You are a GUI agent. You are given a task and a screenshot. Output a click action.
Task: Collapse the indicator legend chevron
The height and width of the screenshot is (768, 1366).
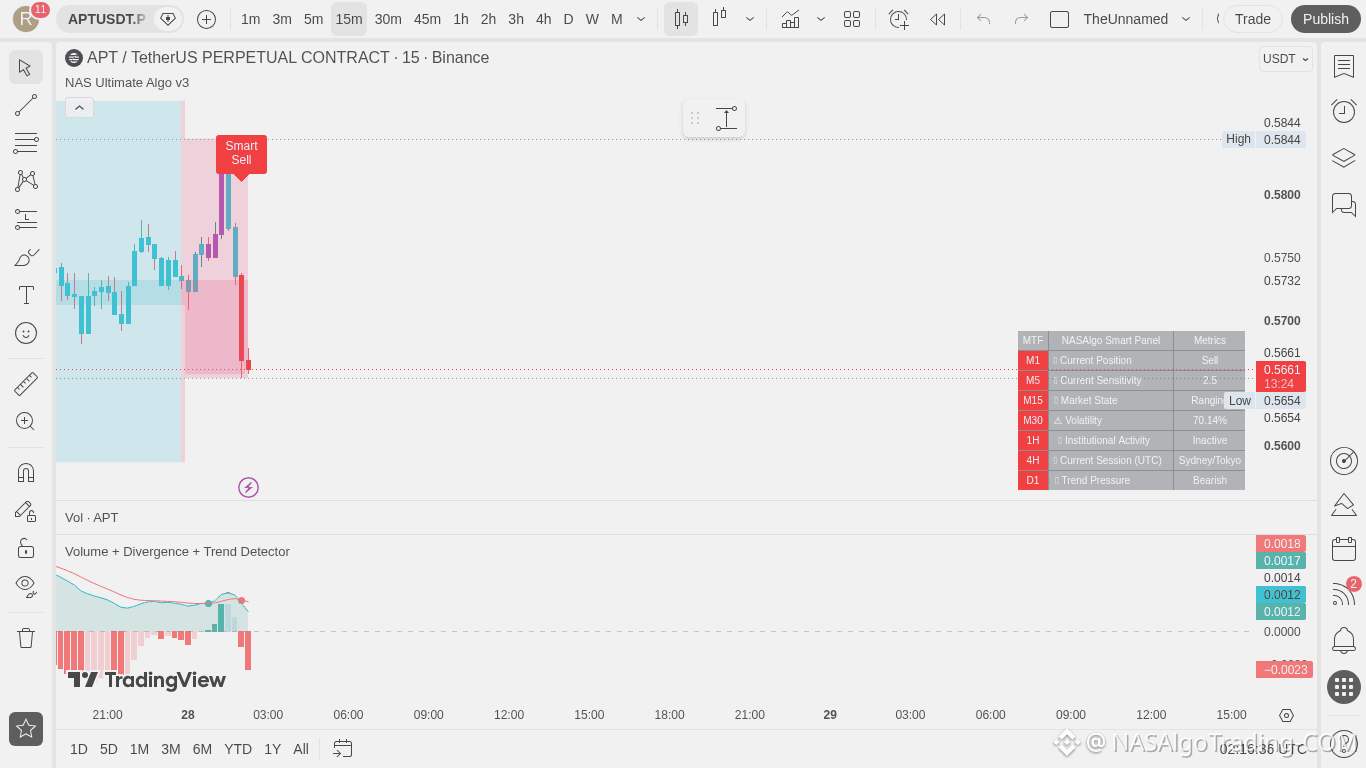click(x=80, y=108)
